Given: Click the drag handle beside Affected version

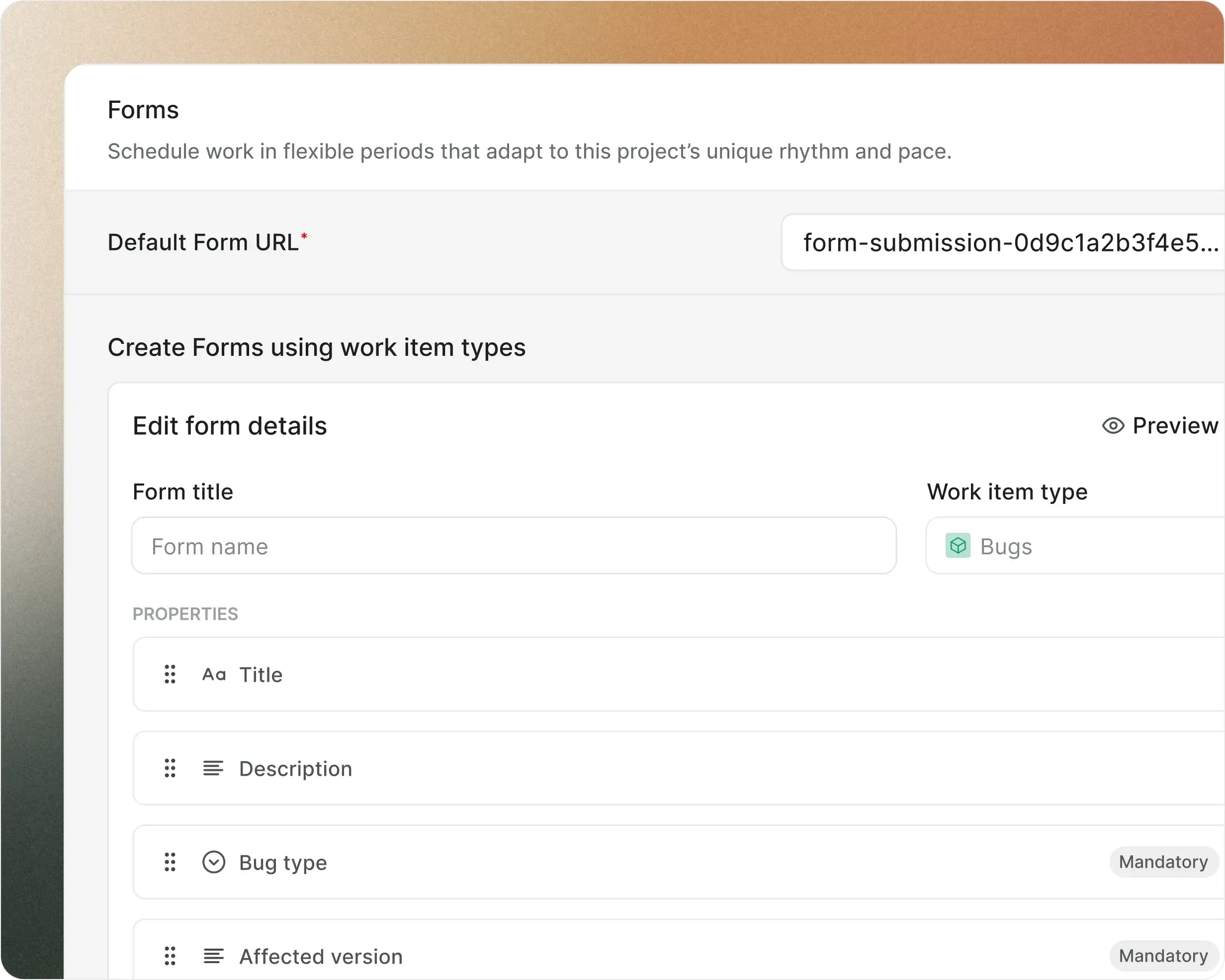Looking at the screenshot, I should pyautogui.click(x=170, y=956).
